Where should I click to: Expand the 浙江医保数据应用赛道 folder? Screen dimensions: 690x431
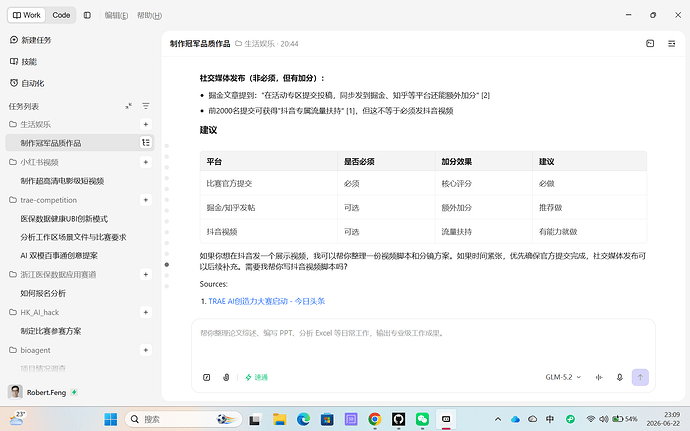[x=53, y=274]
